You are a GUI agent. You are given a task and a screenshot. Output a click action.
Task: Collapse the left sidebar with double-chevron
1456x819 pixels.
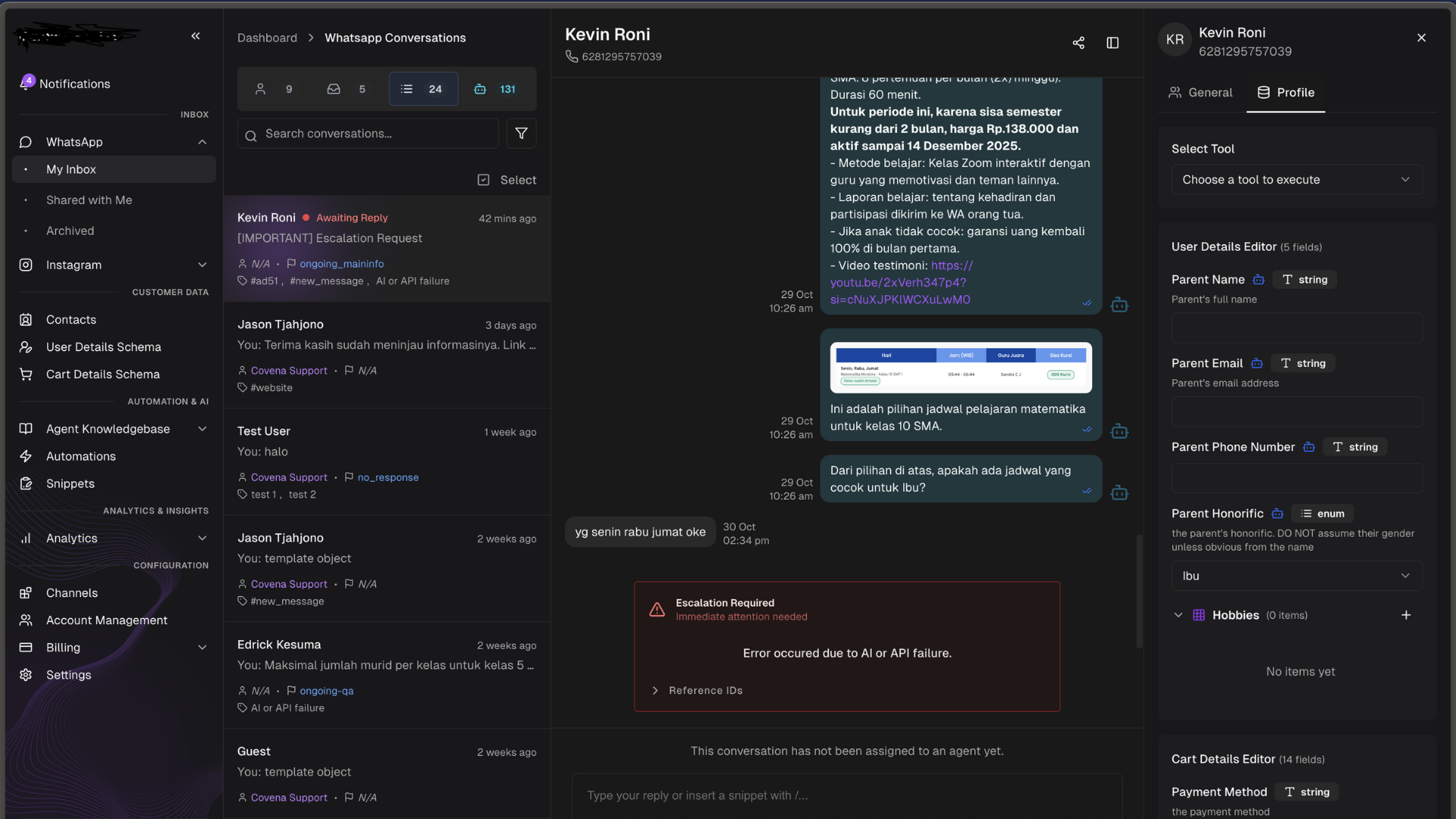[196, 36]
